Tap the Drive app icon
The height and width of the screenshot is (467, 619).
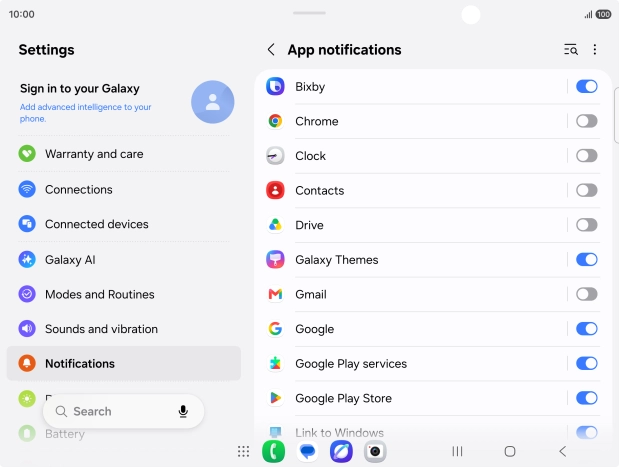(x=275, y=225)
